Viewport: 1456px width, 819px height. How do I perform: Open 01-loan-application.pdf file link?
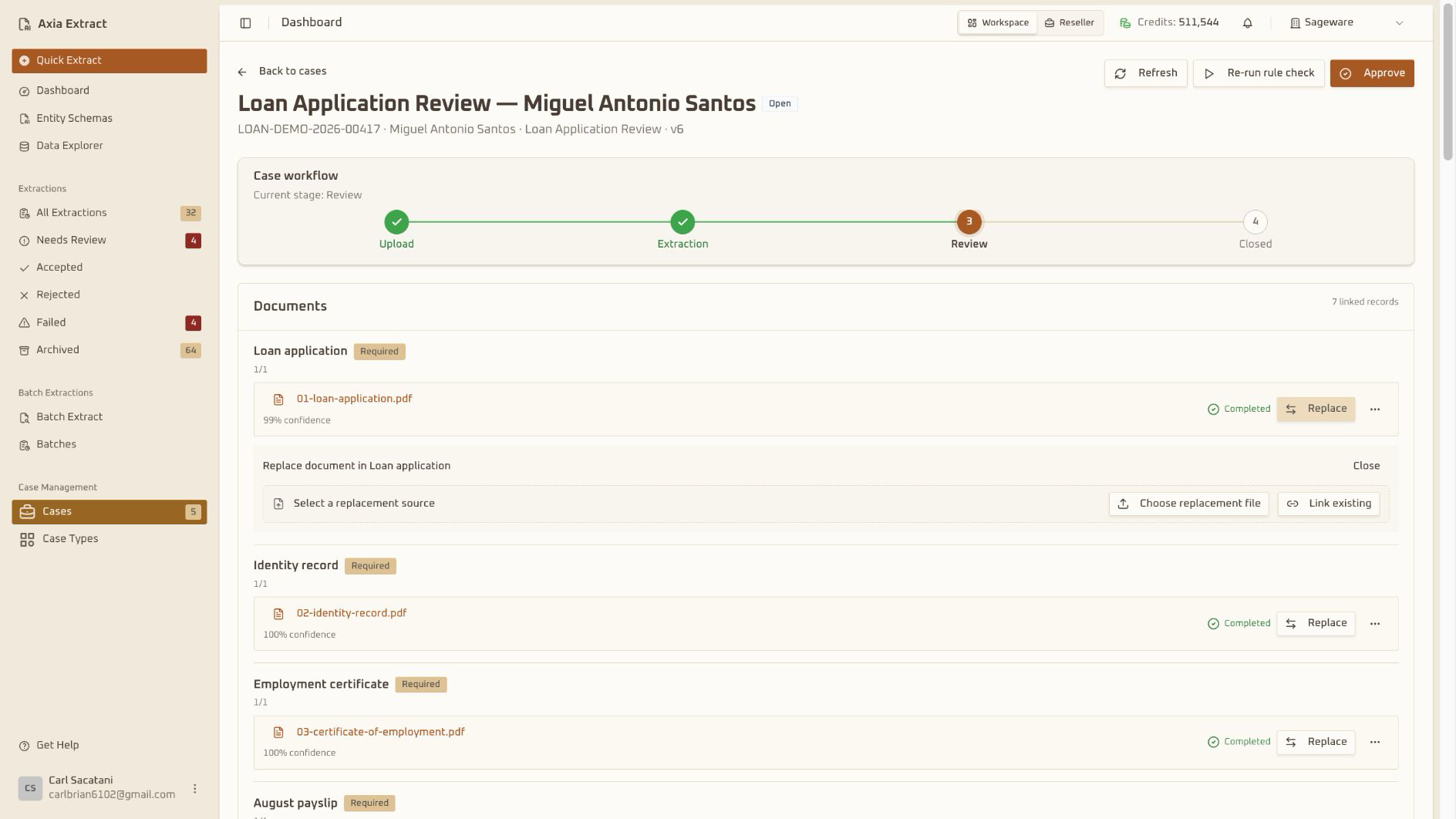point(354,399)
